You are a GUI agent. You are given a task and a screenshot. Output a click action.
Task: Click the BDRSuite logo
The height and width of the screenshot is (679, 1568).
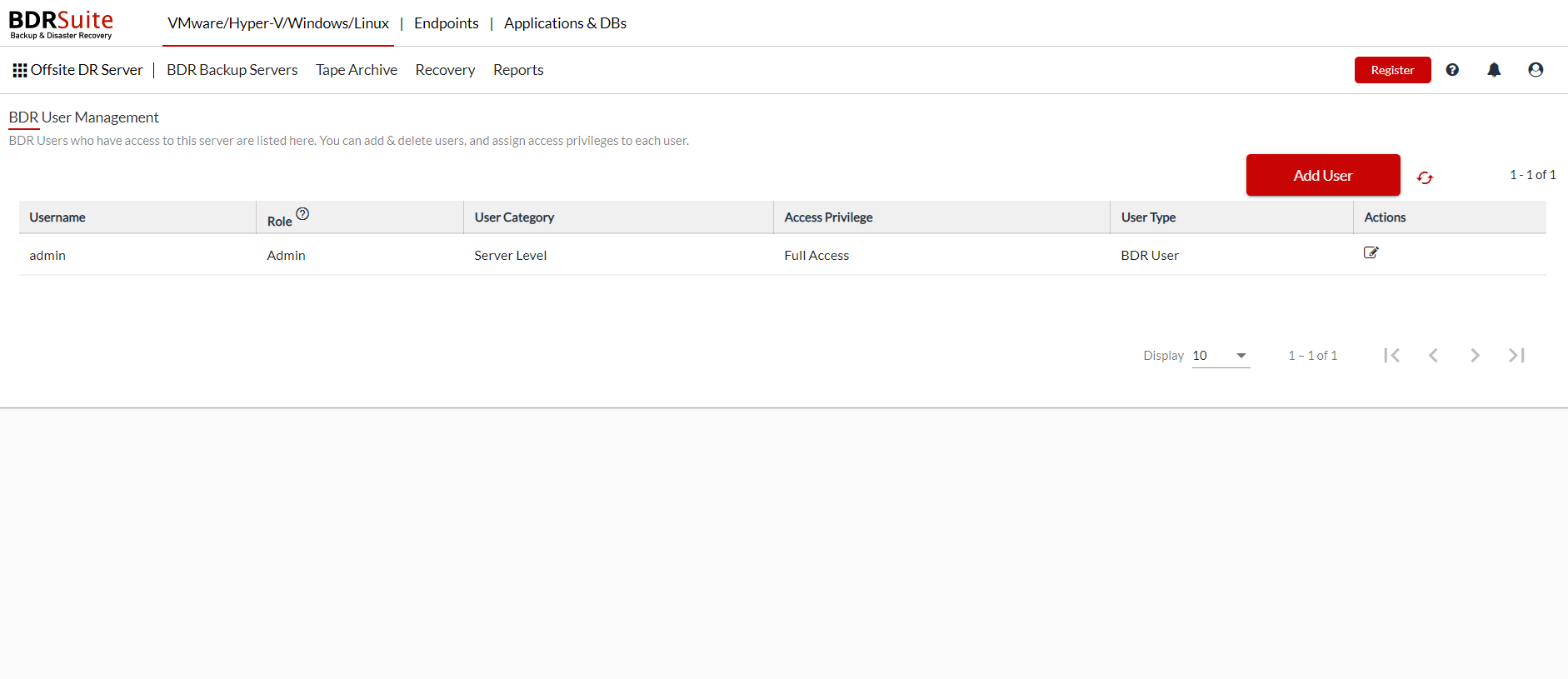(61, 23)
